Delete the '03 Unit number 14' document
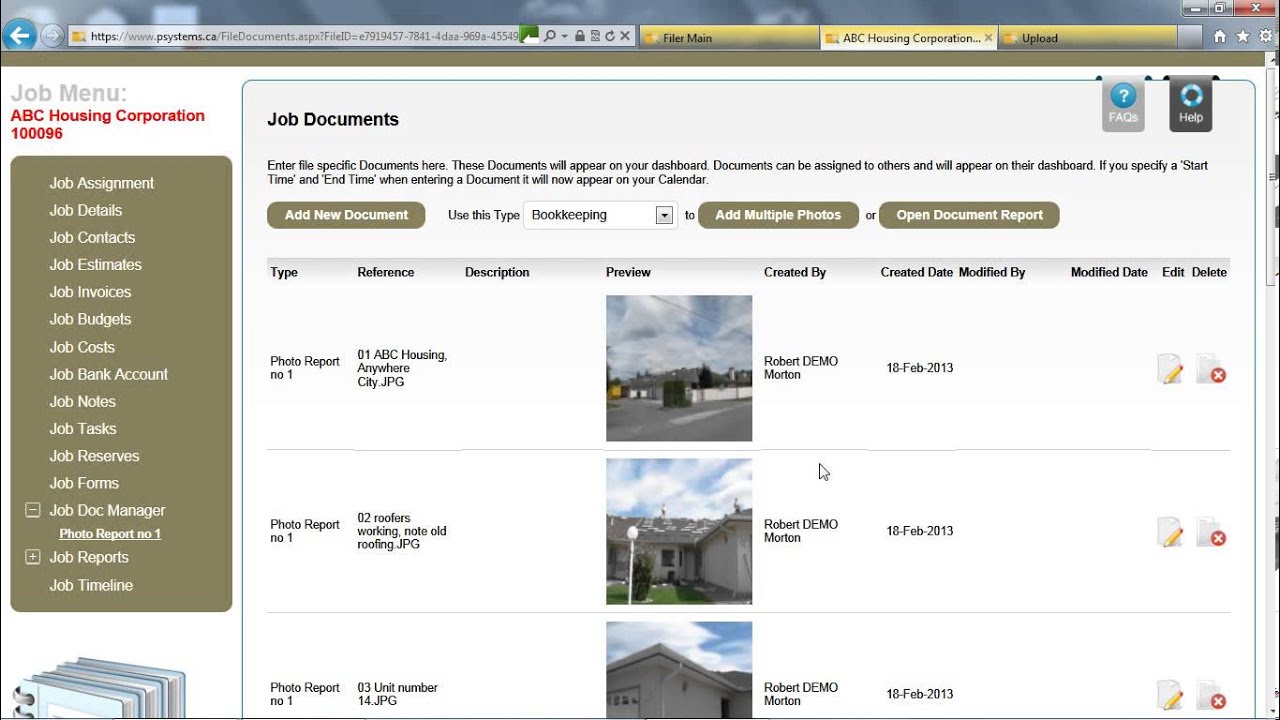 [1211, 695]
